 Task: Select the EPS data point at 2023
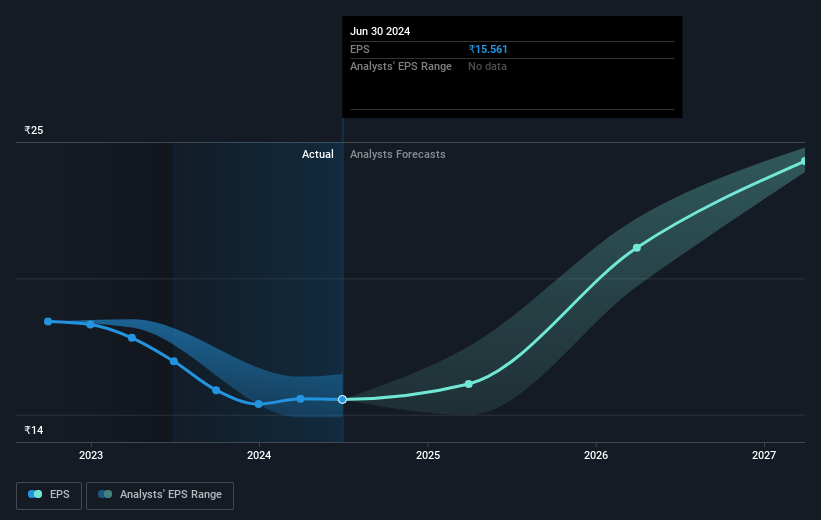[x=91, y=325]
